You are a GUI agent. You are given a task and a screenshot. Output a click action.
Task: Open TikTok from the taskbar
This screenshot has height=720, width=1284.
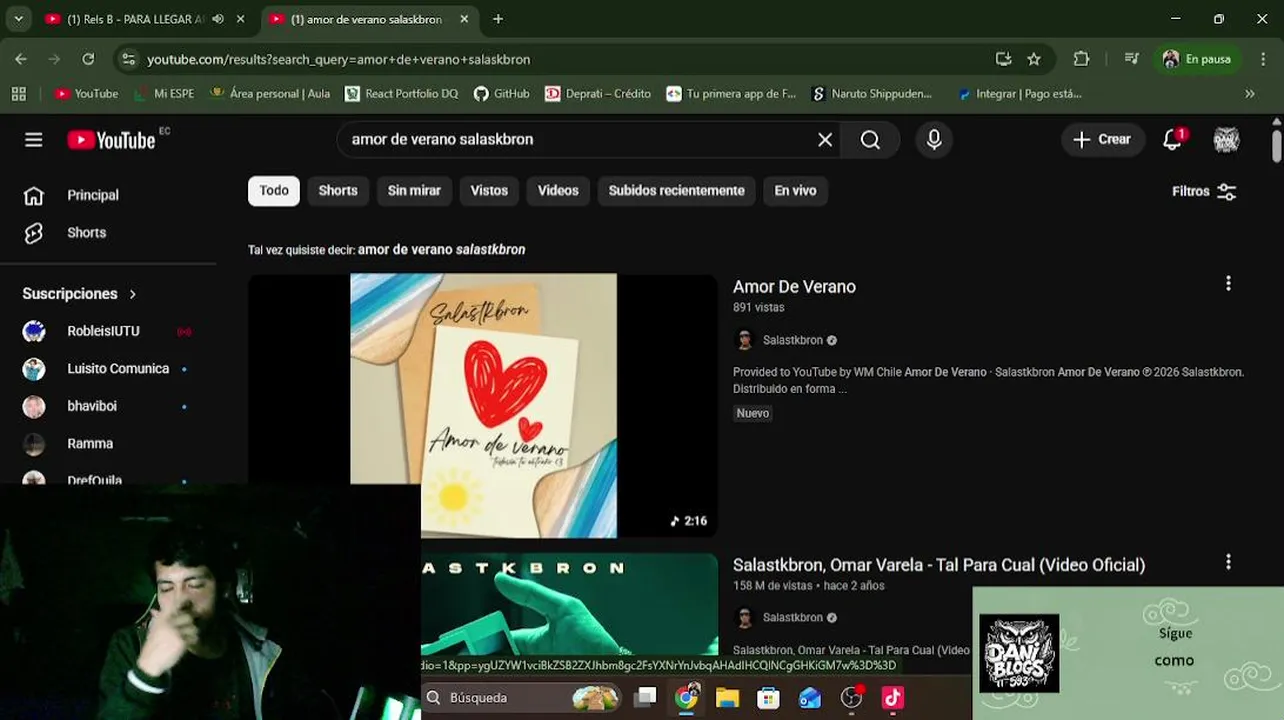pyautogui.click(x=892, y=698)
